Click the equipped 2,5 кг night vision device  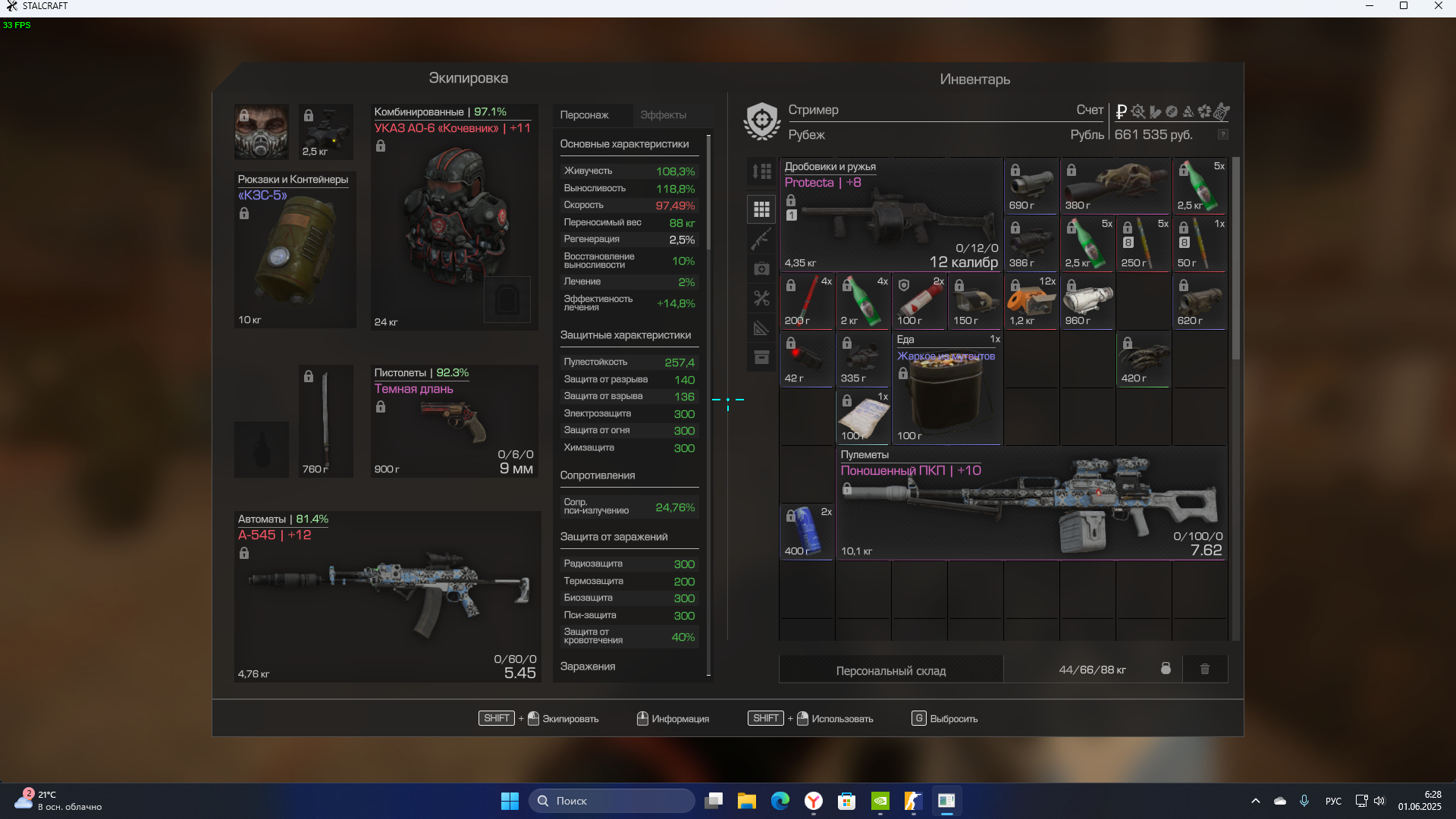coord(326,132)
